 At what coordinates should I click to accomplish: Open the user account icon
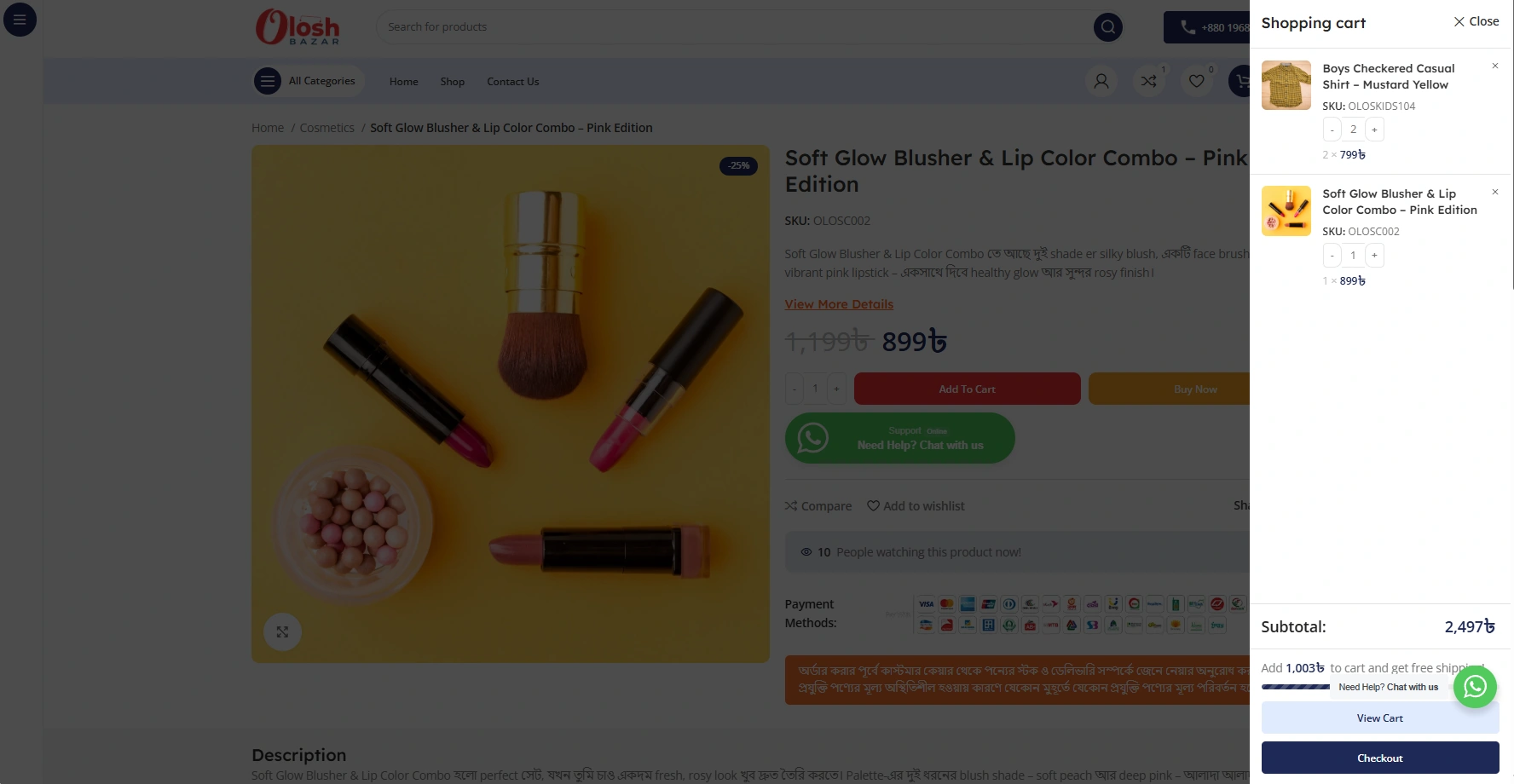pyautogui.click(x=1101, y=81)
